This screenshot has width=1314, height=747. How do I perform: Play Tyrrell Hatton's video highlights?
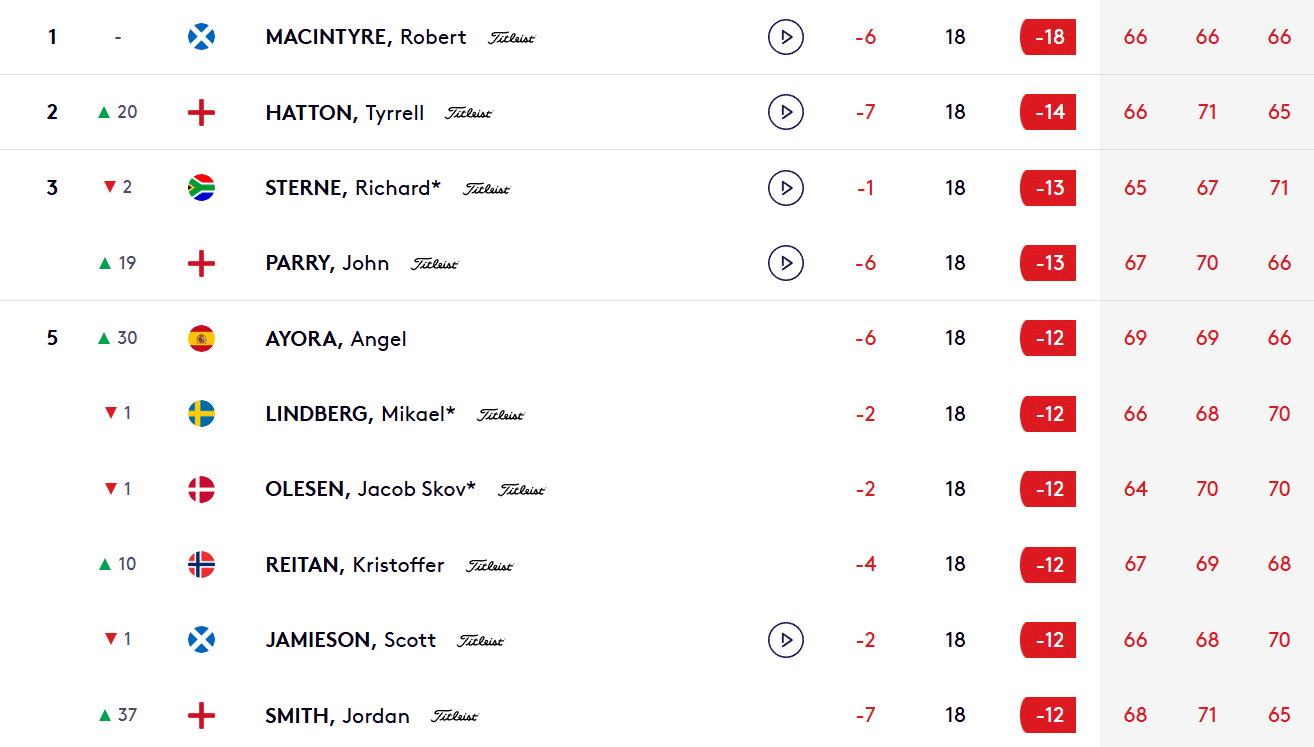786,112
